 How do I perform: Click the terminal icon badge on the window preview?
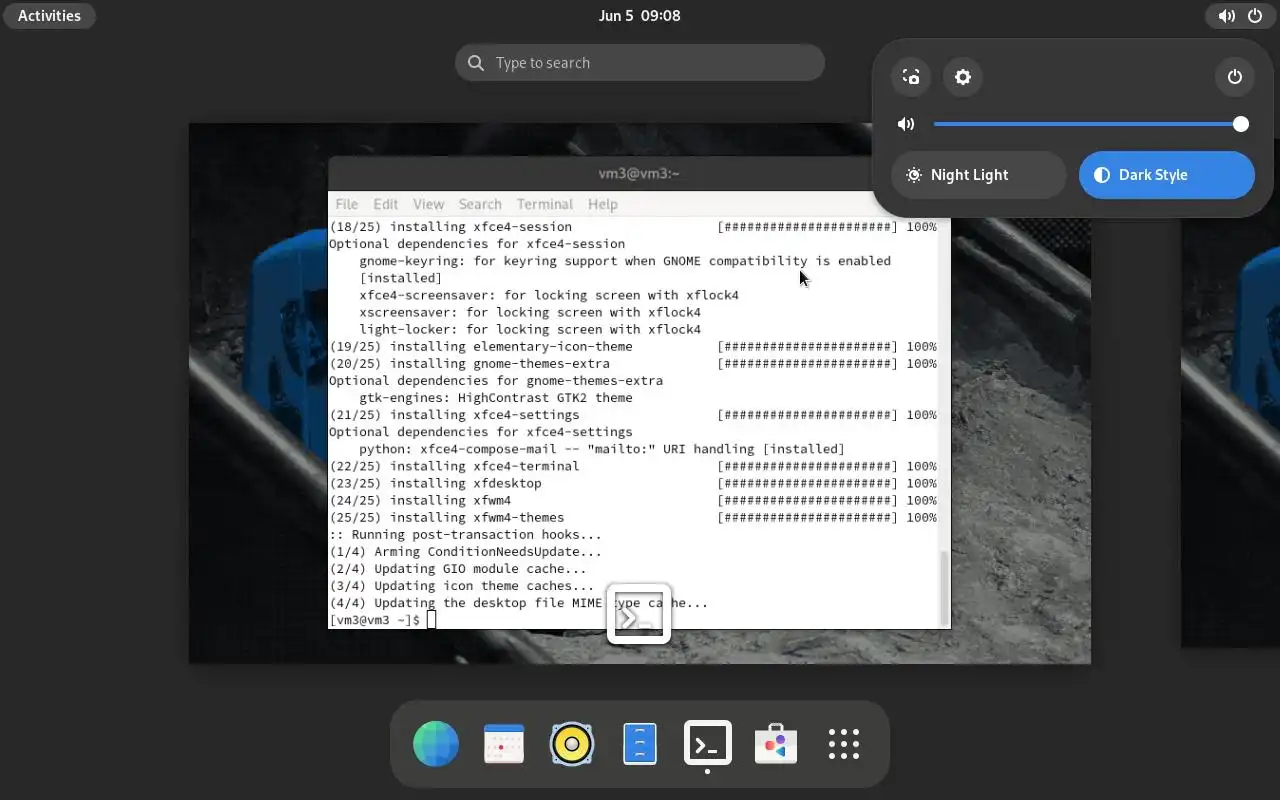coord(639,614)
